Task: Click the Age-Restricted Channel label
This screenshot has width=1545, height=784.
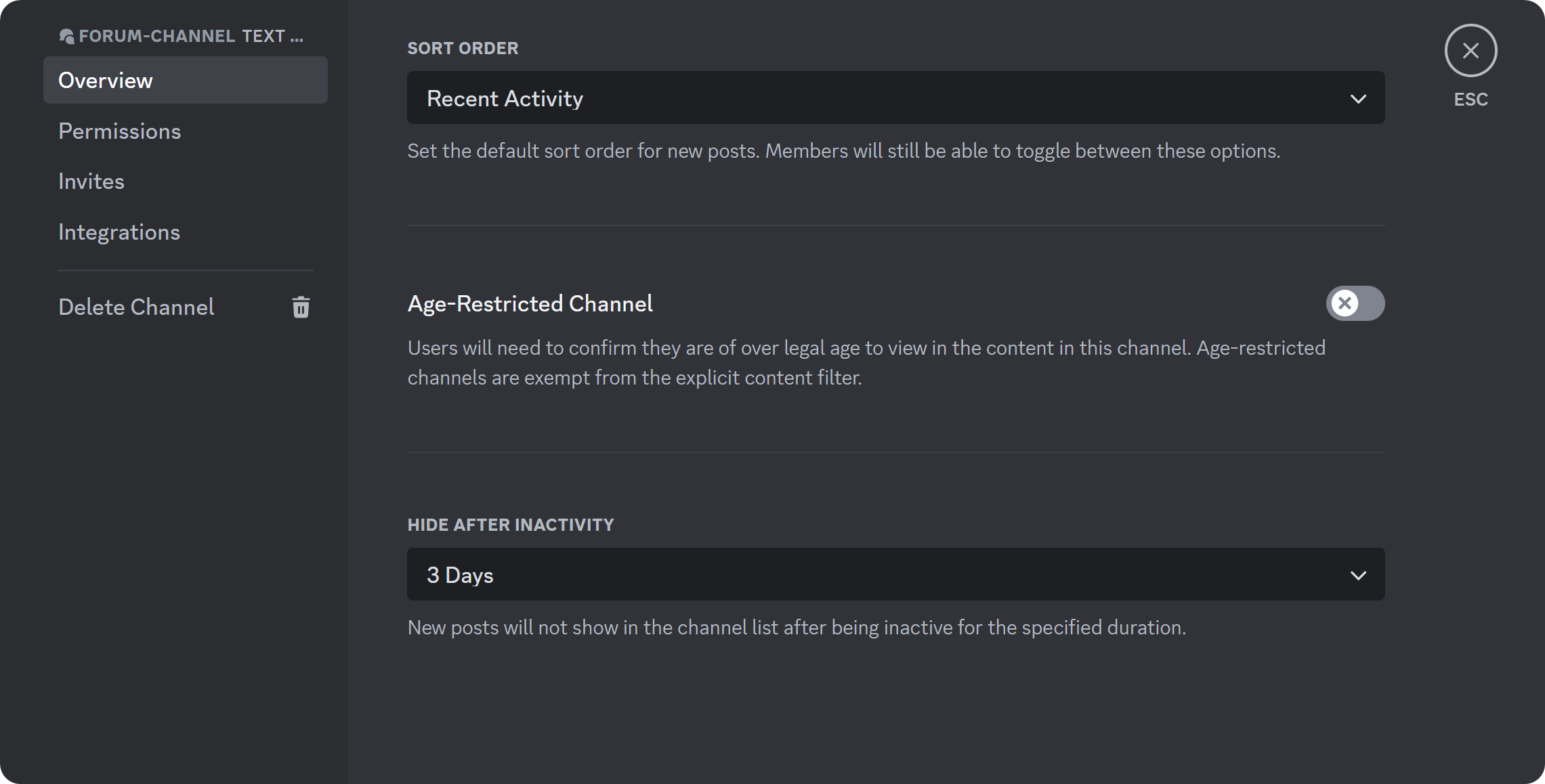Action: (x=530, y=303)
